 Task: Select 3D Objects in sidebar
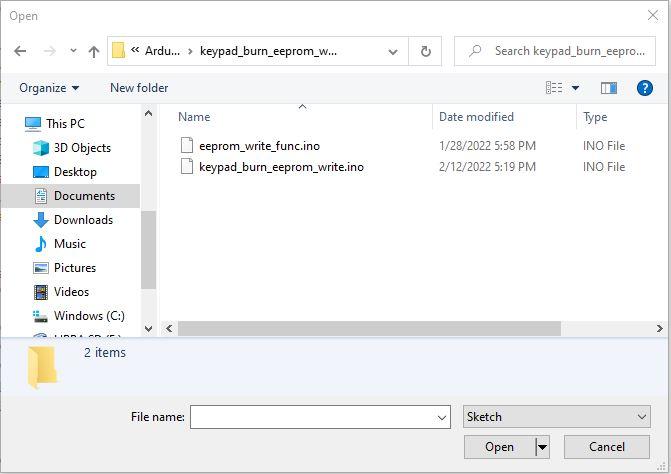coord(82,148)
